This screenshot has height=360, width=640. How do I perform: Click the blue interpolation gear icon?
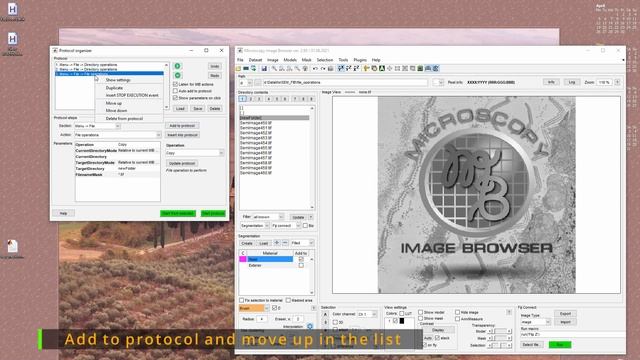[310, 326]
